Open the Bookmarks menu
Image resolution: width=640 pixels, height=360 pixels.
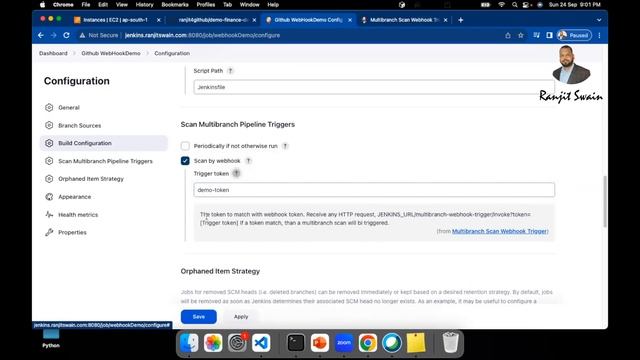pos(175,4)
